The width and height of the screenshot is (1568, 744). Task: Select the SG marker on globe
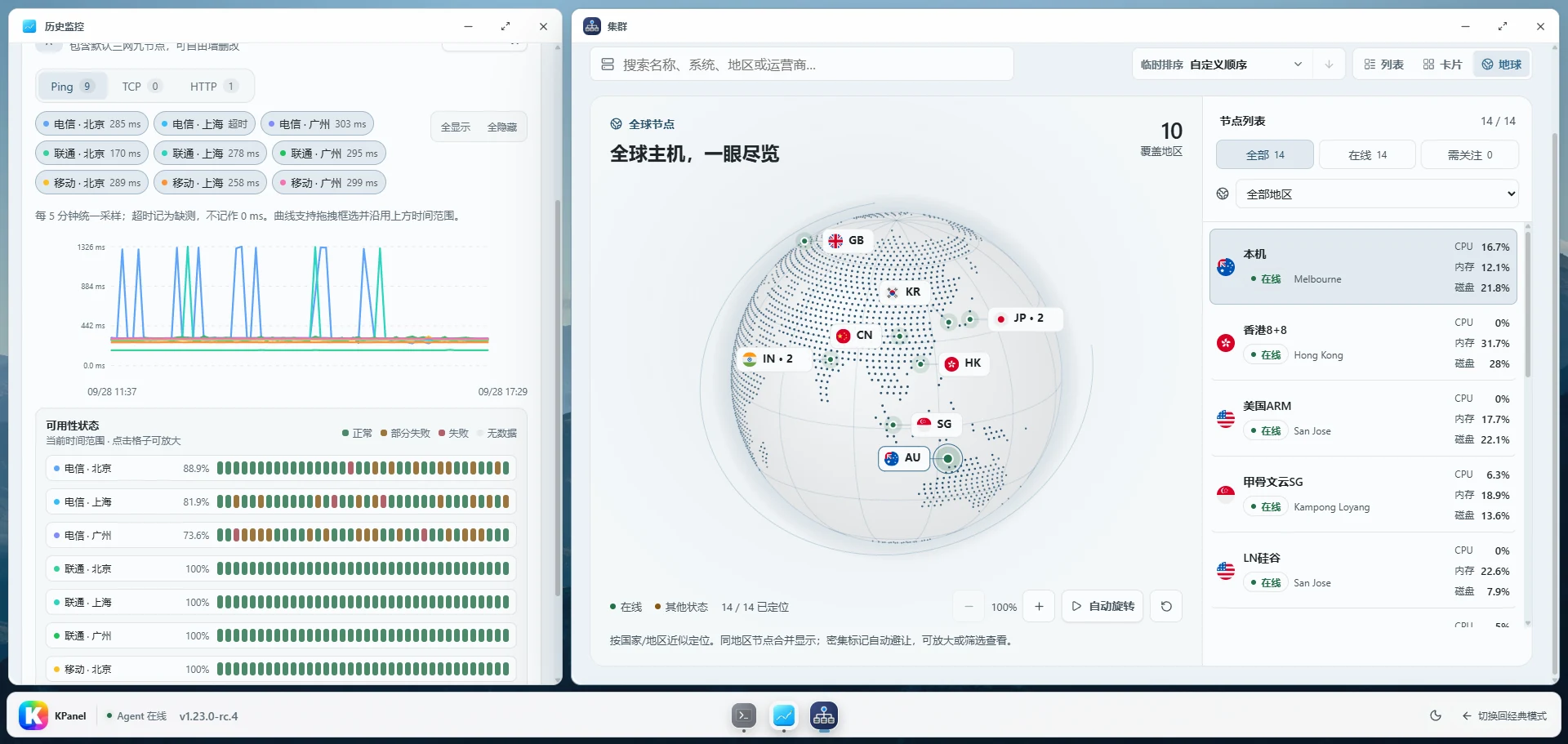[x=934, y=424]
